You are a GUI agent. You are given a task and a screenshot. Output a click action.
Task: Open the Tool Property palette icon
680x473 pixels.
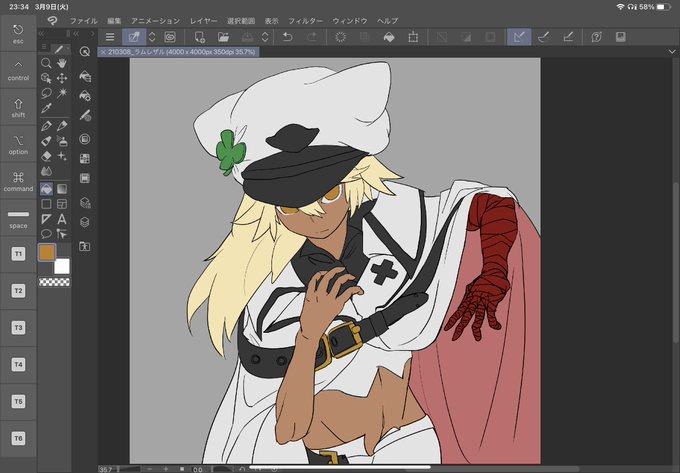(85, 95)
